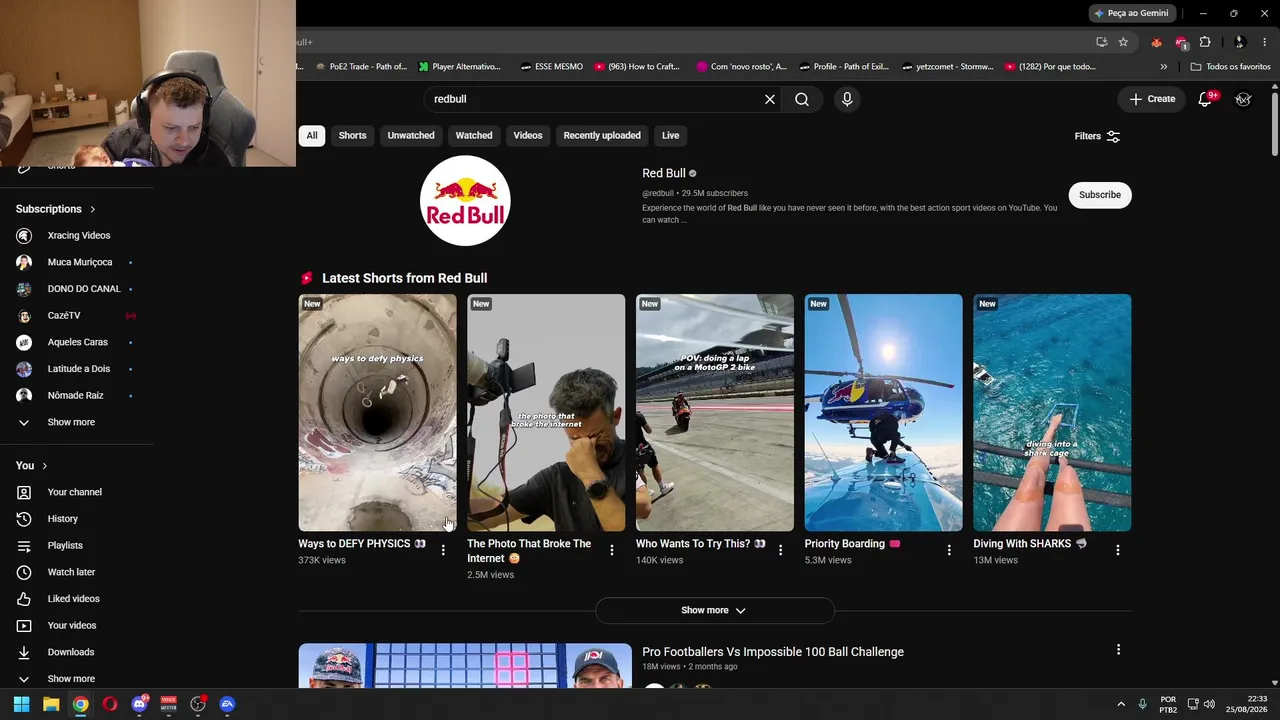Select the Watched filter chip
This screenshot has width=1280, height=720.
[x=474, y=136]
